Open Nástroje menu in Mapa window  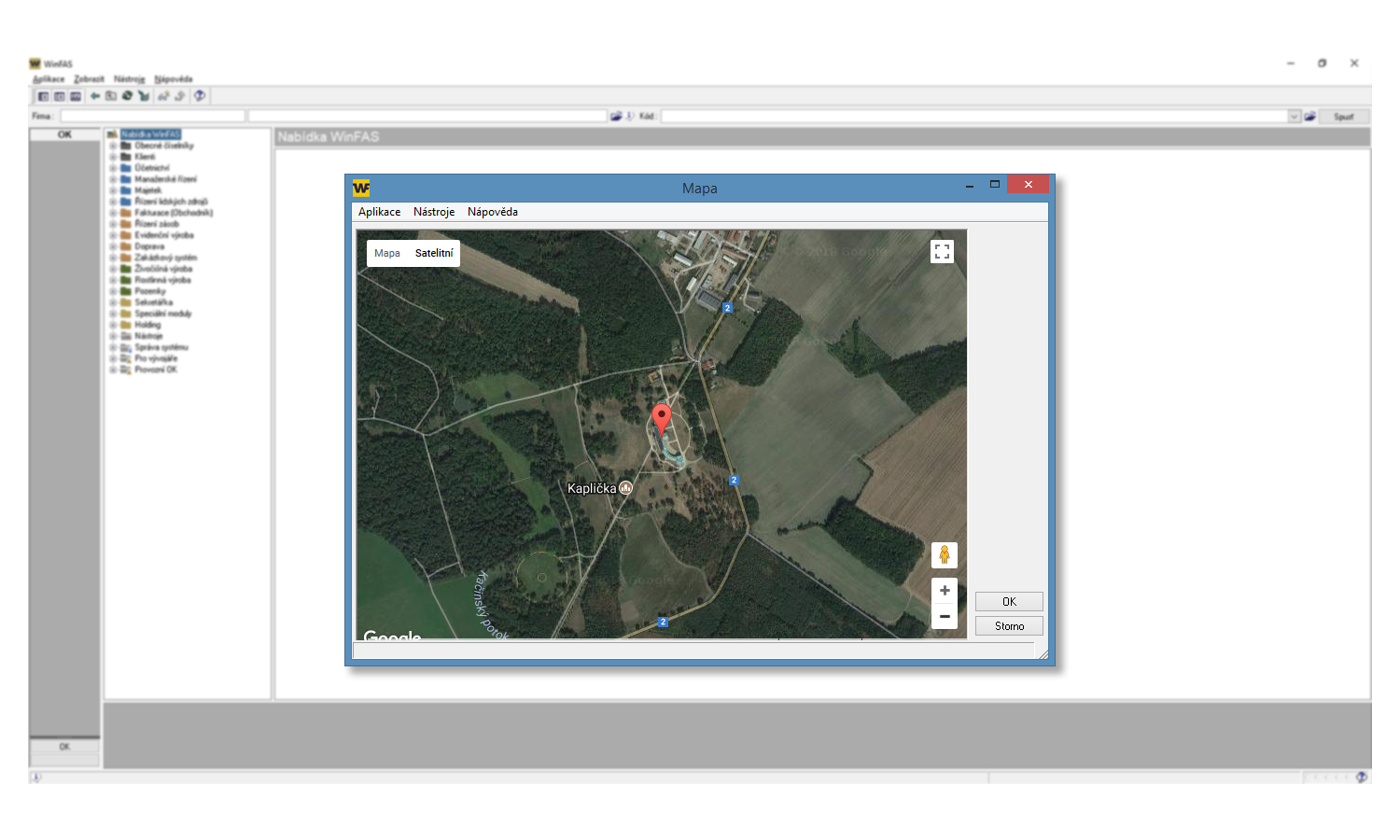[434, 212]
